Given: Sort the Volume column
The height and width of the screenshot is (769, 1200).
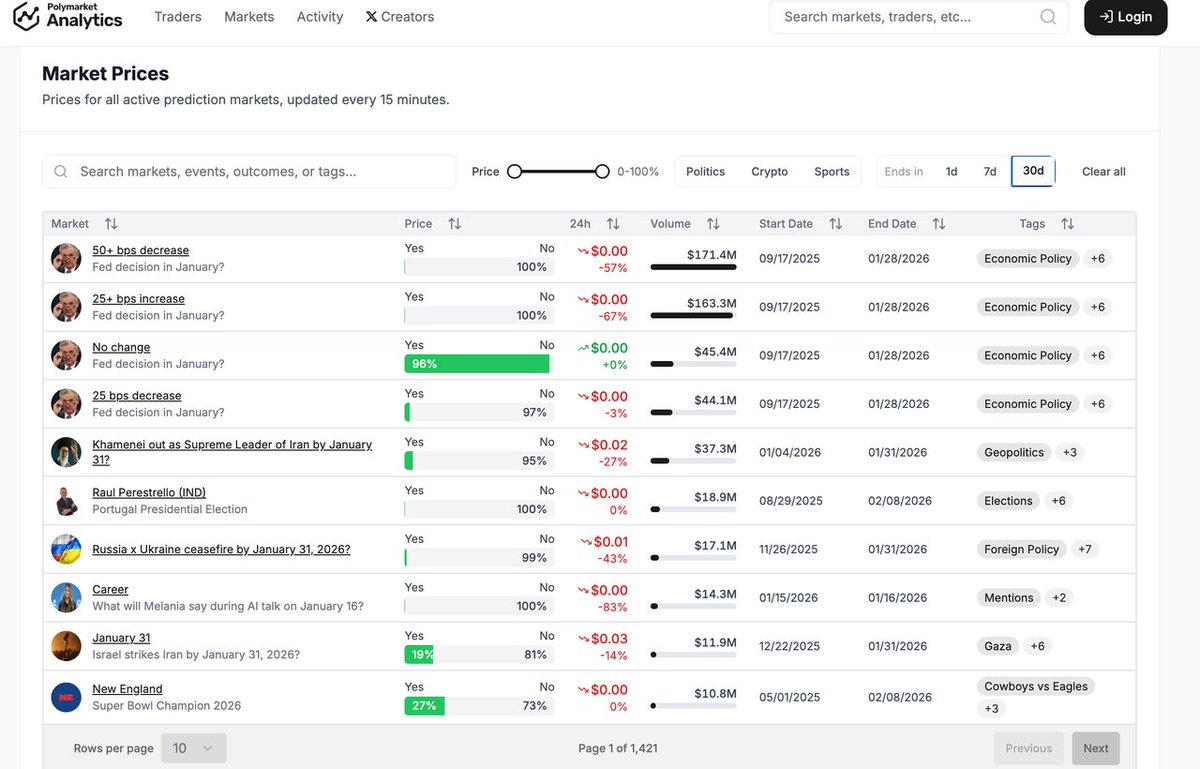Looking at the screenshot, I should click(711, 223).
